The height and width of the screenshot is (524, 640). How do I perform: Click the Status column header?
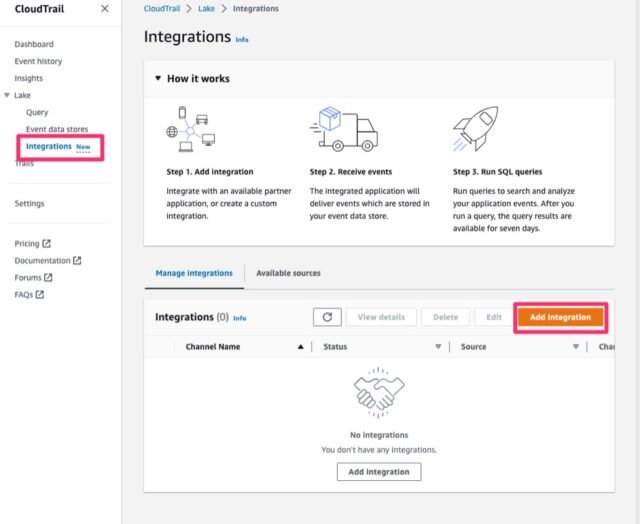tap(335, 346)
